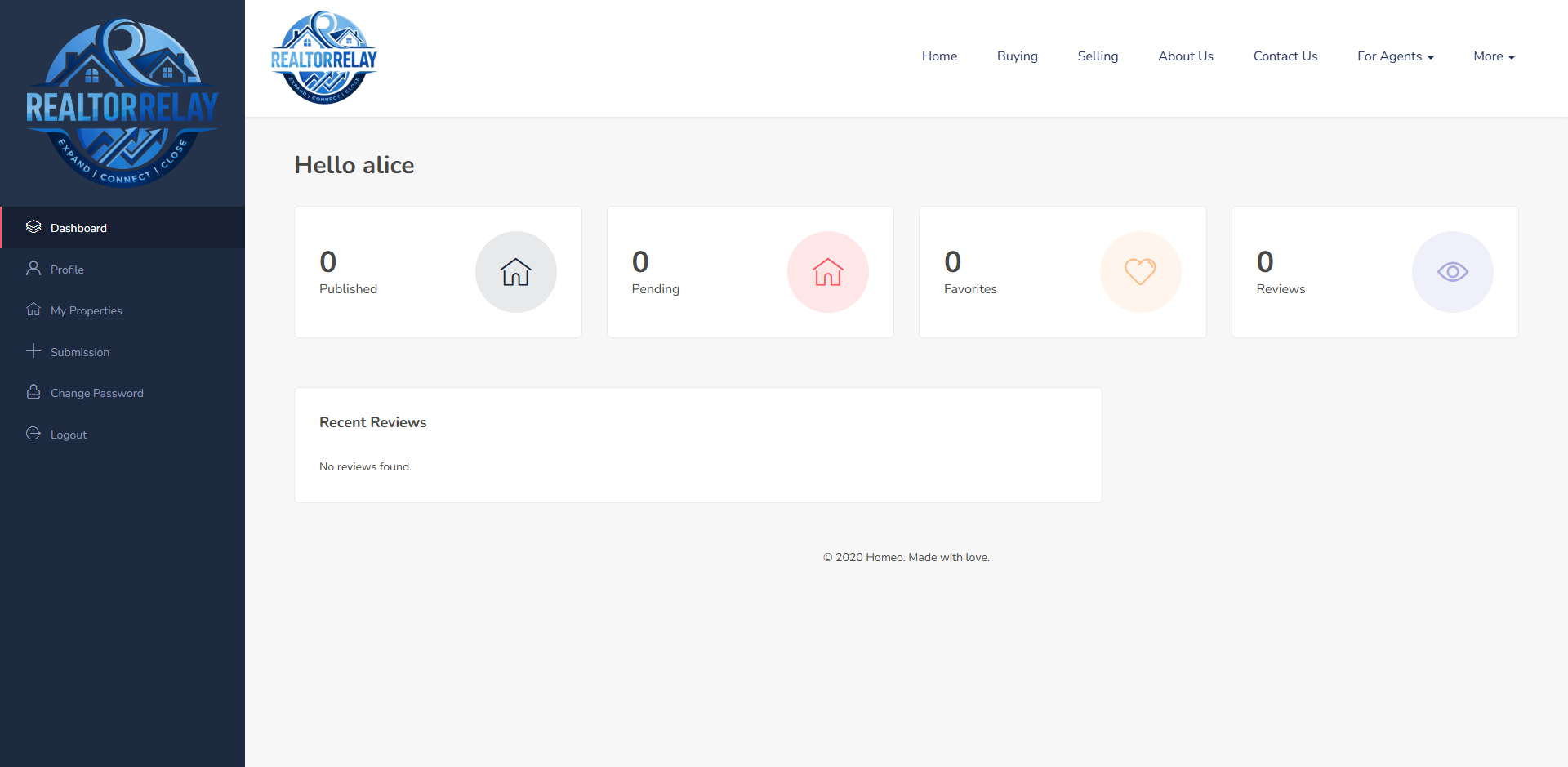Go to the Home menu item
The width and height of the screenshot is (1568, 767).
(939, 56)
